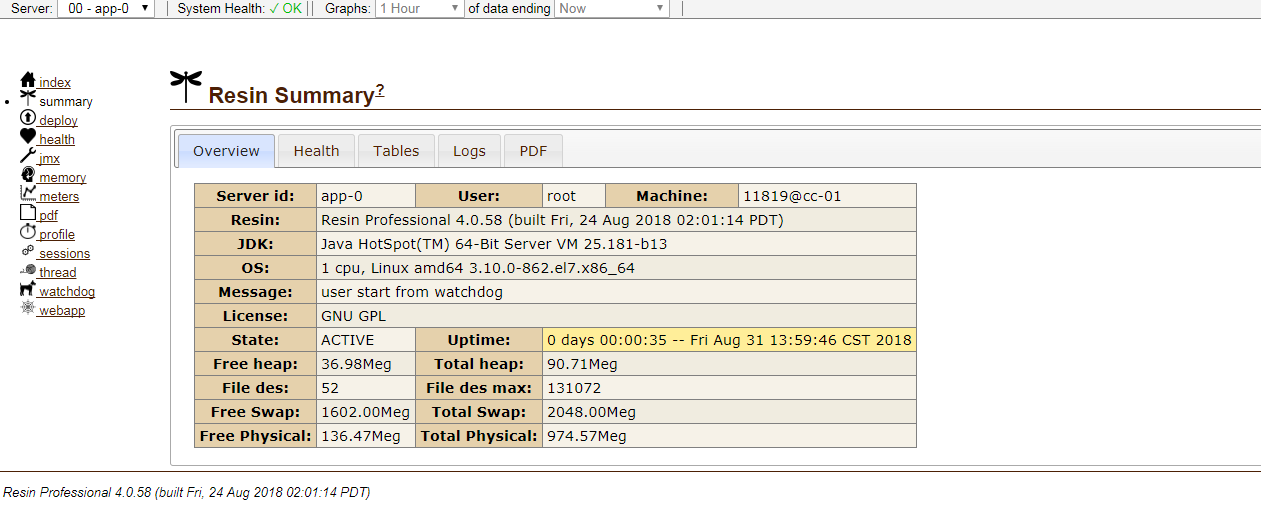Open the Server dropdown showing 00 - app-0
This screenshot has width=1261, height=513.
click(106, 8)
